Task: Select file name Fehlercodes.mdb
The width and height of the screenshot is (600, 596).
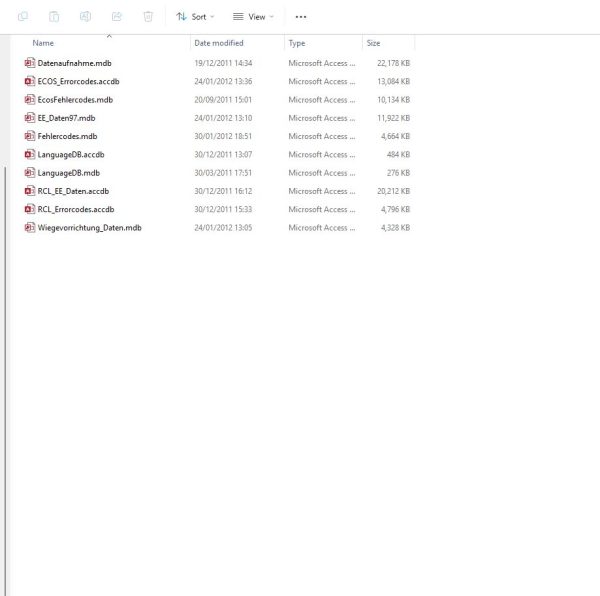Action: pyautogui.click(x=67, y=136)
